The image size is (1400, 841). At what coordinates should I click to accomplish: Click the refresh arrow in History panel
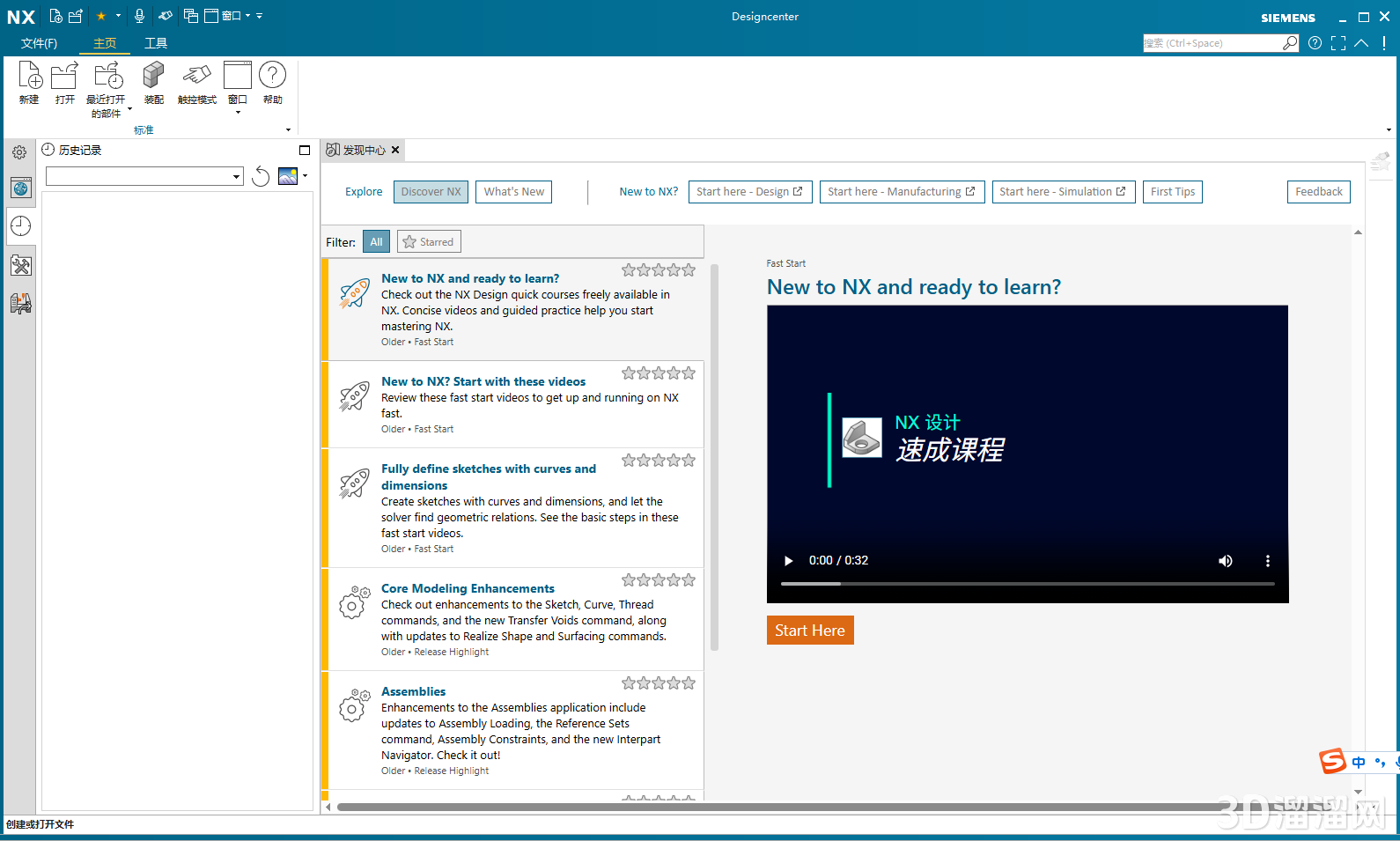261,177
